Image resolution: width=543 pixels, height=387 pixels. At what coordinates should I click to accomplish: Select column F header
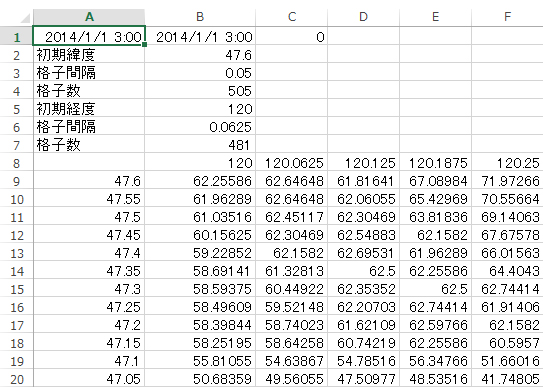point(507,17)
